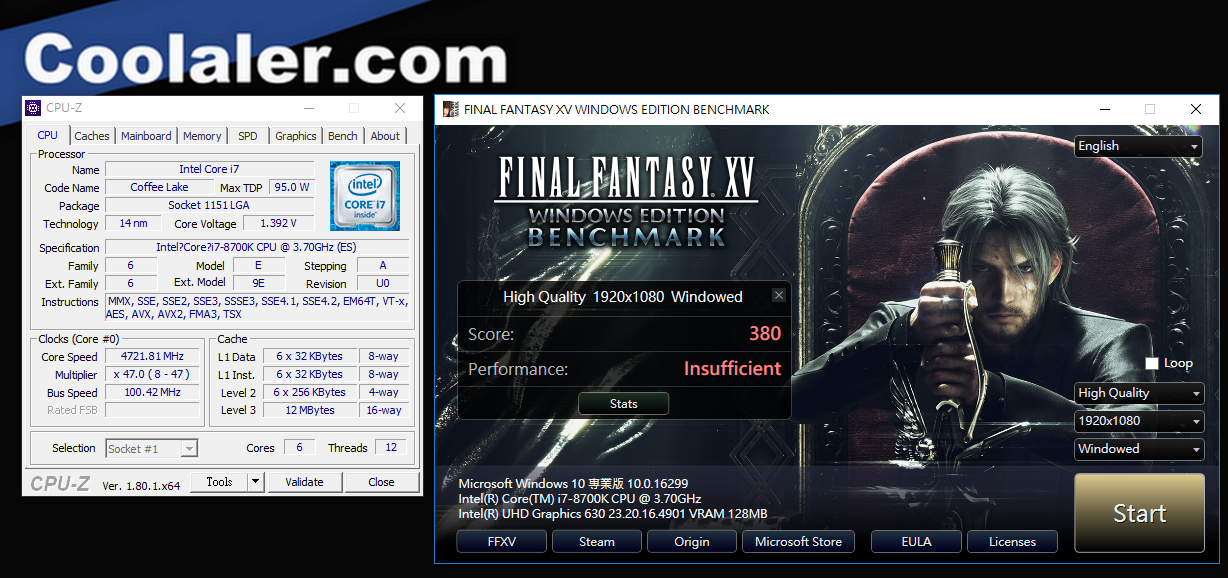Open the EULA button
Screen dimensions: 1228x578
[916, 542]
